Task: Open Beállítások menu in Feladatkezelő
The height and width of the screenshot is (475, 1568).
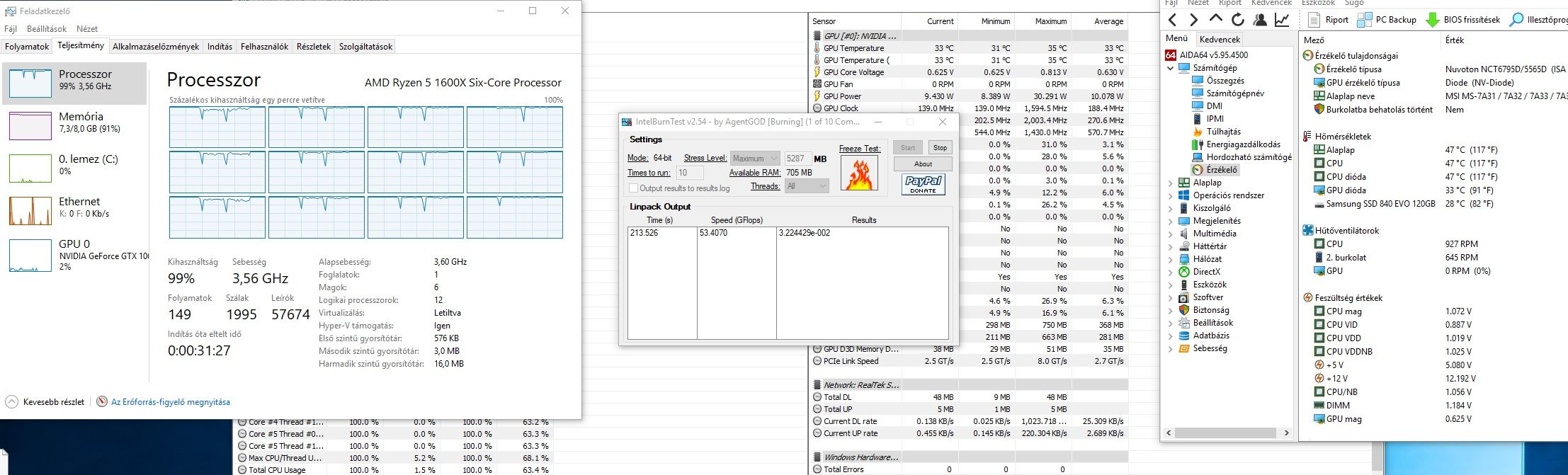Action: 47,29
